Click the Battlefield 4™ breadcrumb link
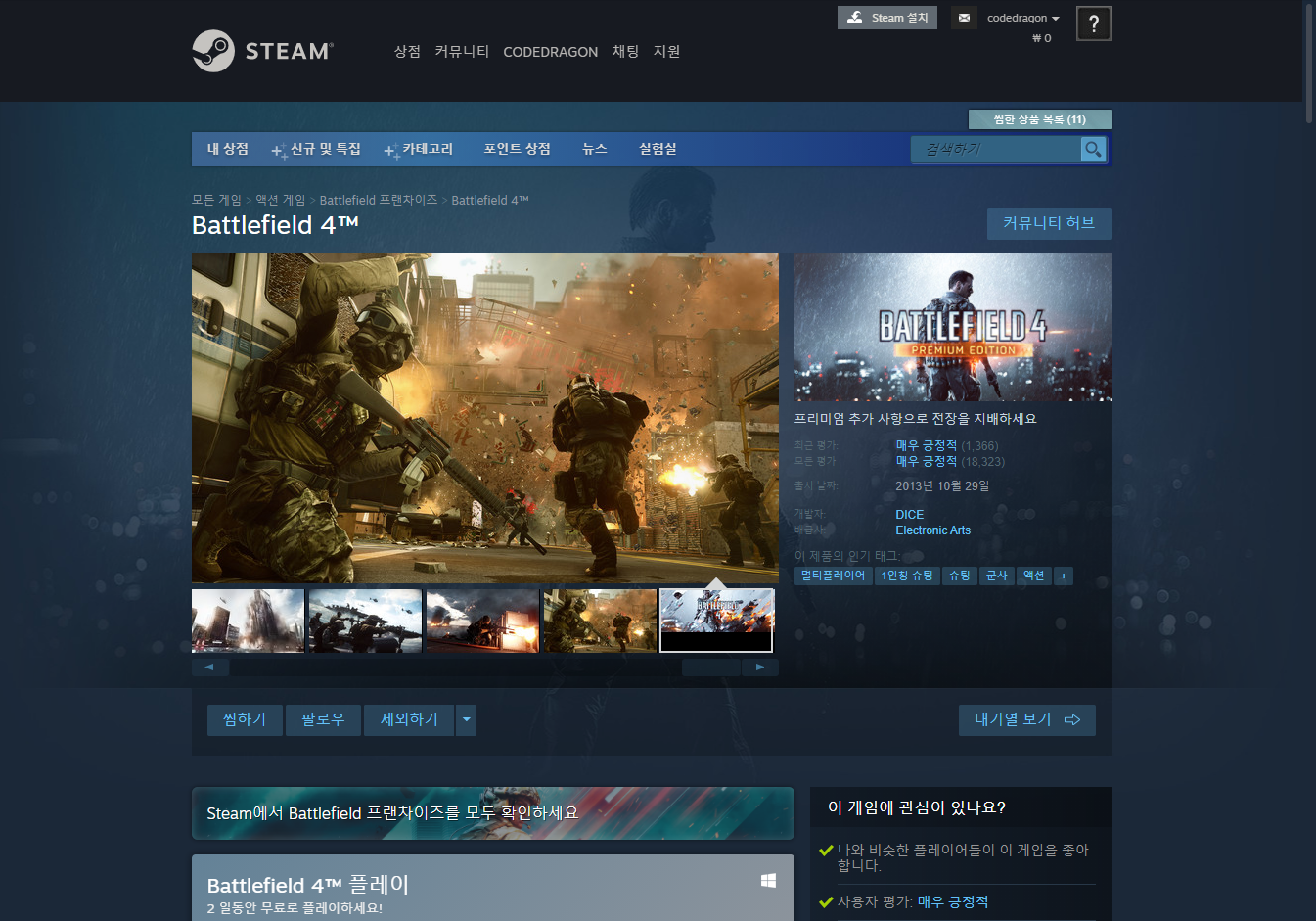This screenshot has height=921, width=1316. 490,200
